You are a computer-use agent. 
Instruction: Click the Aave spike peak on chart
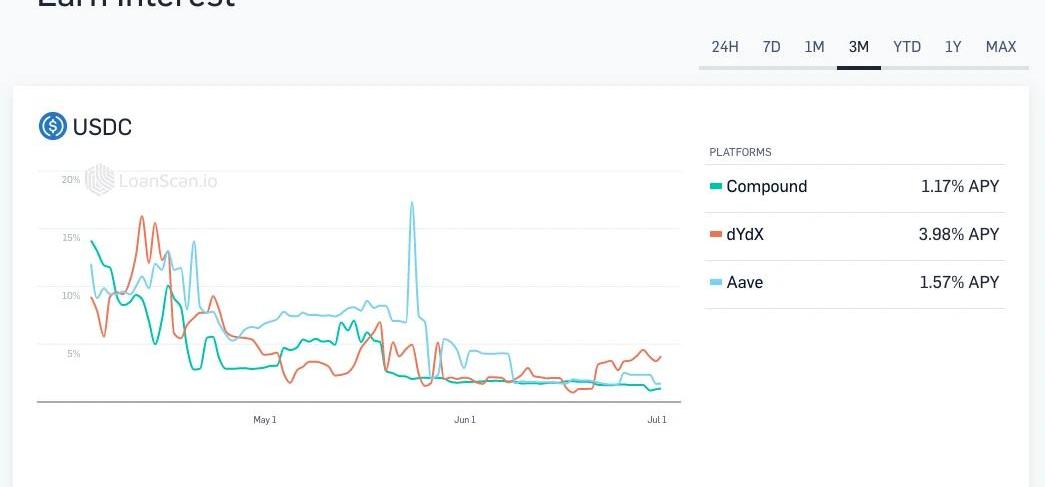pos(412,203)
